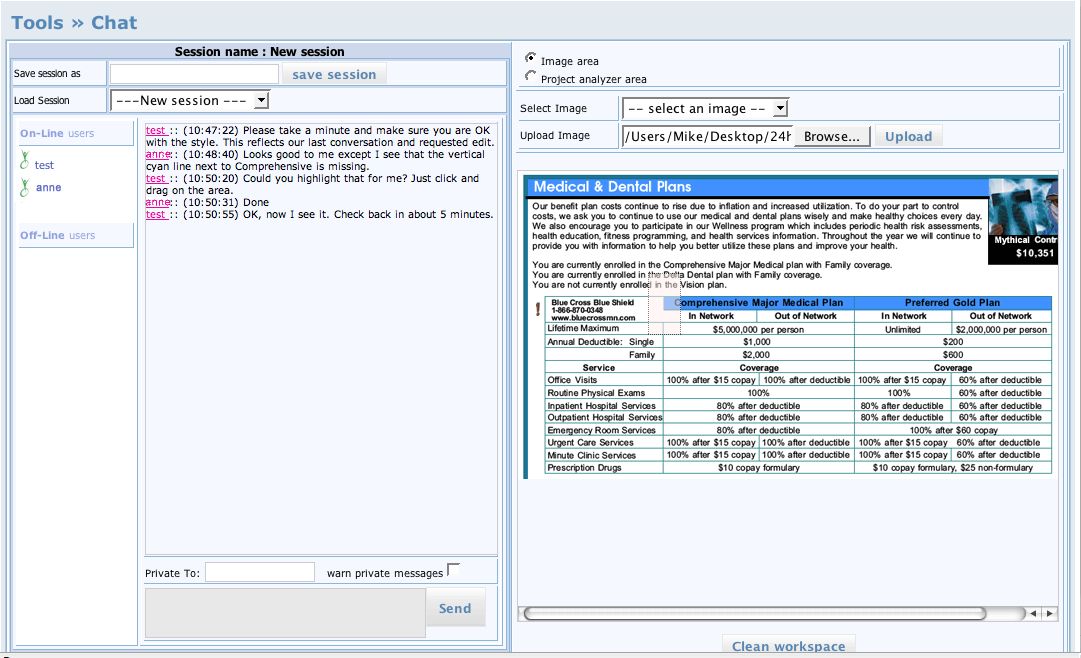Click the Clean workspace button
This screenshot has height=658, width=1081.
[x=789, y=646]
